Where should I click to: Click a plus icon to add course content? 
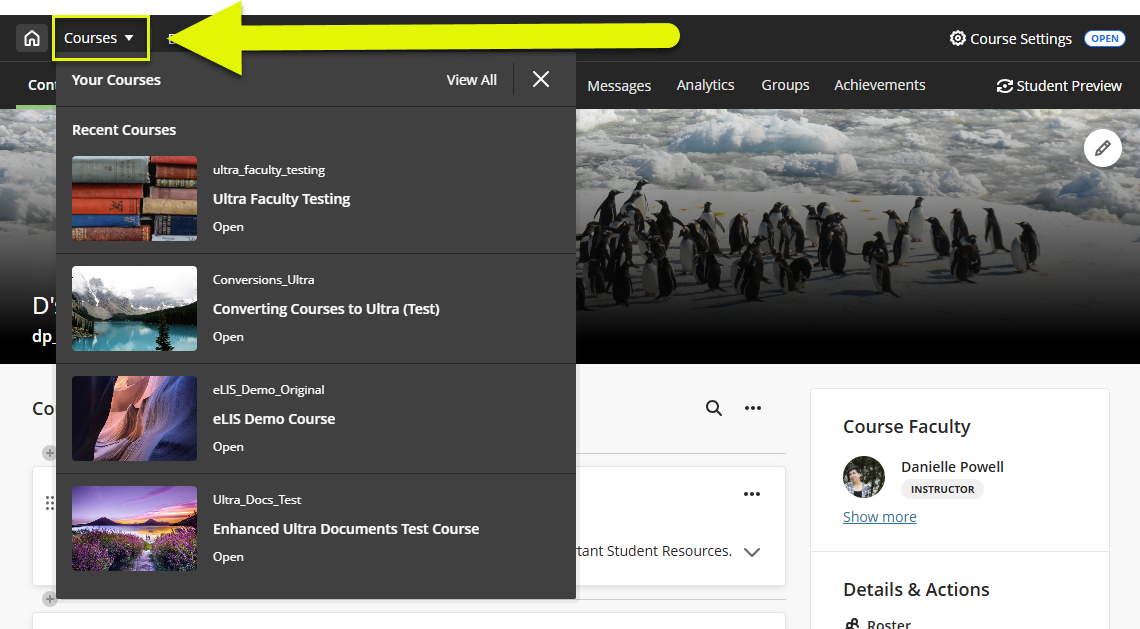(x=49, y=452)
